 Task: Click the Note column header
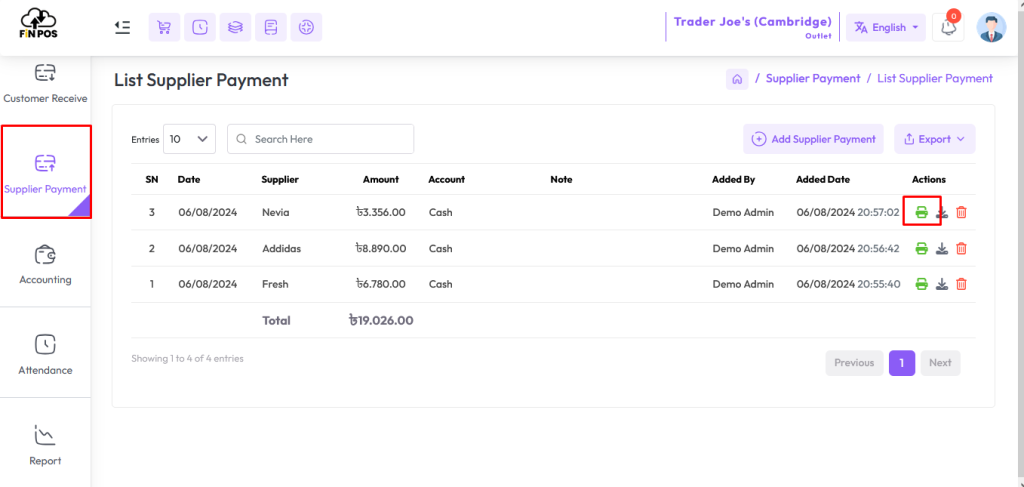pyautogui.click(x=561, y=180)
